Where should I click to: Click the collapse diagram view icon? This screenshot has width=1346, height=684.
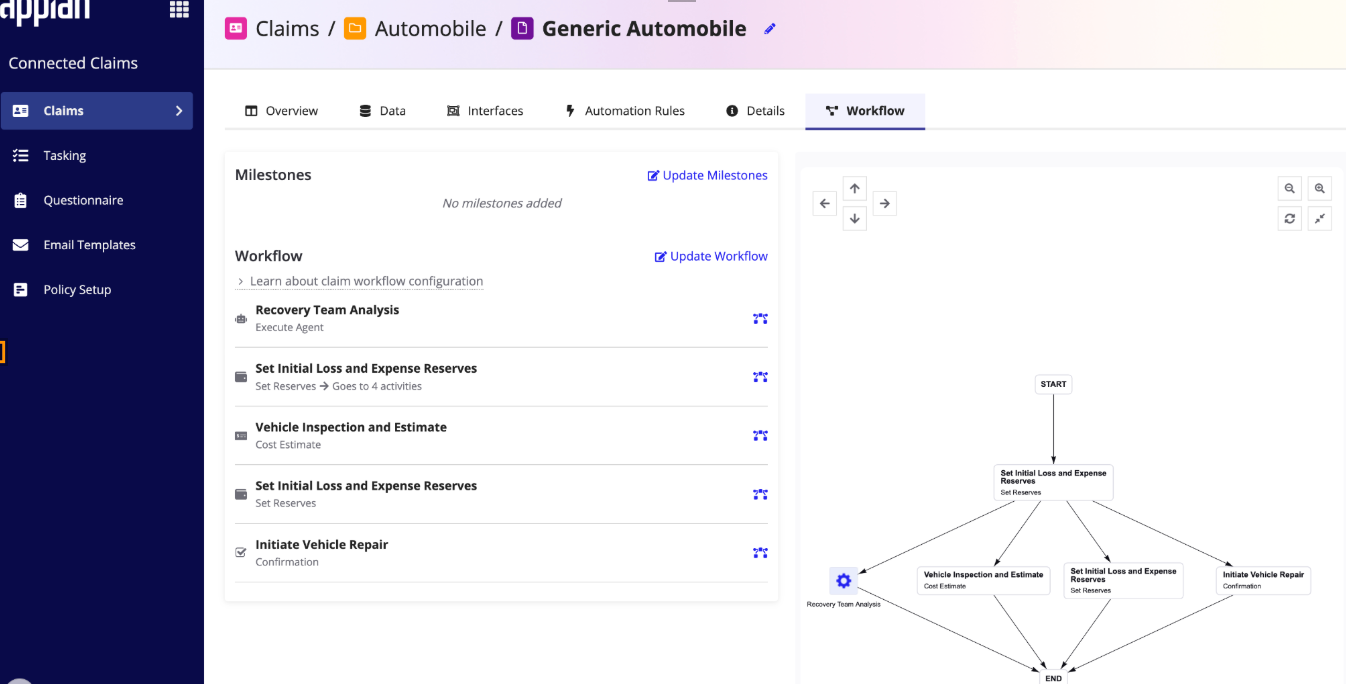[1320, 218]
